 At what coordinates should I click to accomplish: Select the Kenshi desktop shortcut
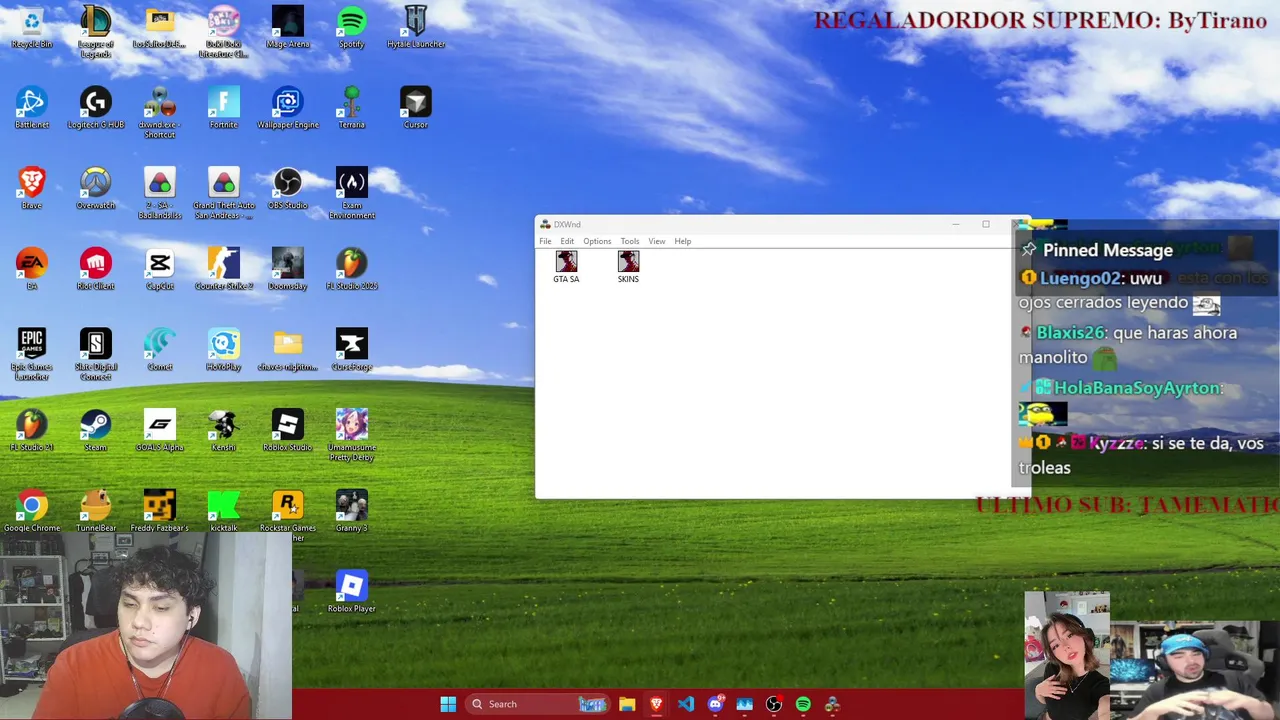click(223, 430)
